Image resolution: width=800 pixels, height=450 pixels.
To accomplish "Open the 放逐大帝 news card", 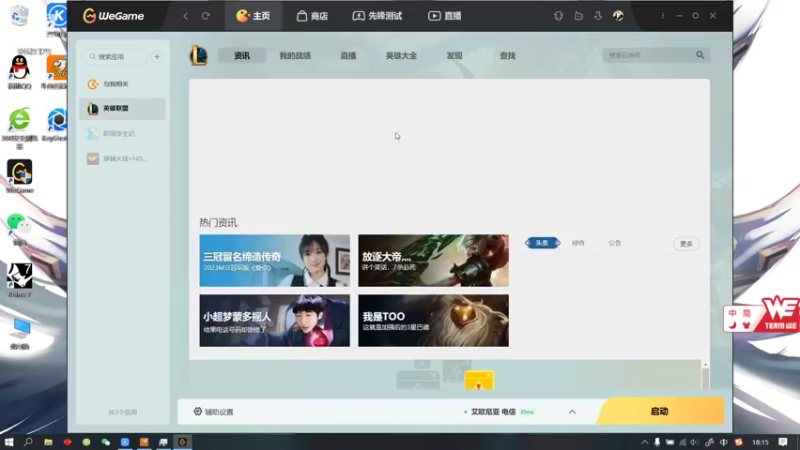I will pyautogui.click(x=433, y=261).
